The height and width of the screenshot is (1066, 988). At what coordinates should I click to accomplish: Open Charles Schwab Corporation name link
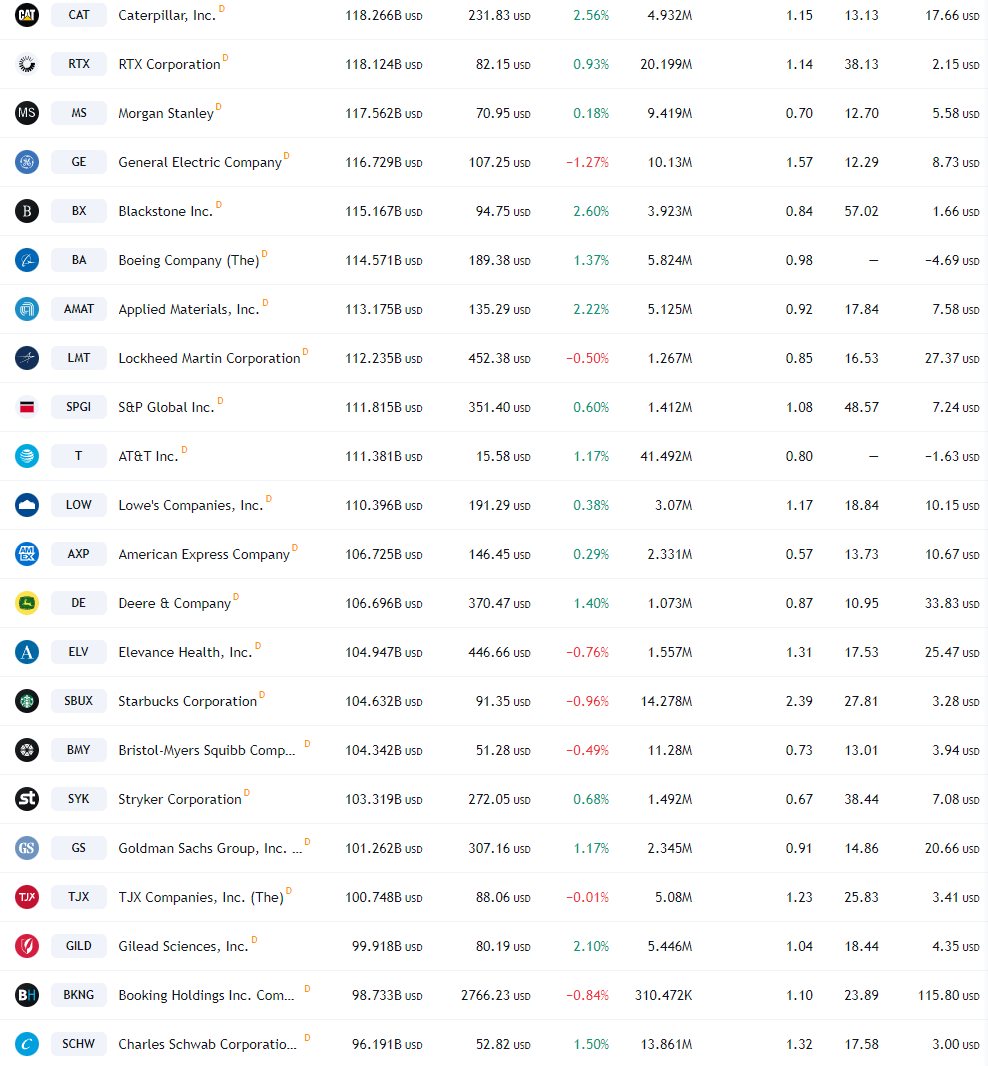tap(207, 1044)
